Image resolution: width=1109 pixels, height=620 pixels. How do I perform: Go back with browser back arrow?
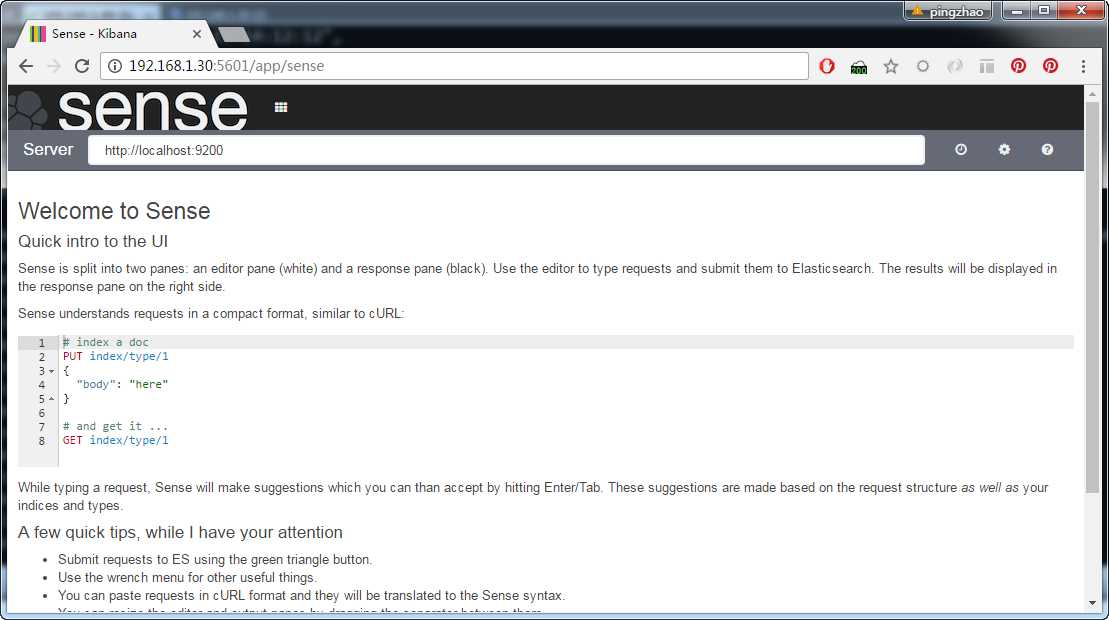(26, 66)
